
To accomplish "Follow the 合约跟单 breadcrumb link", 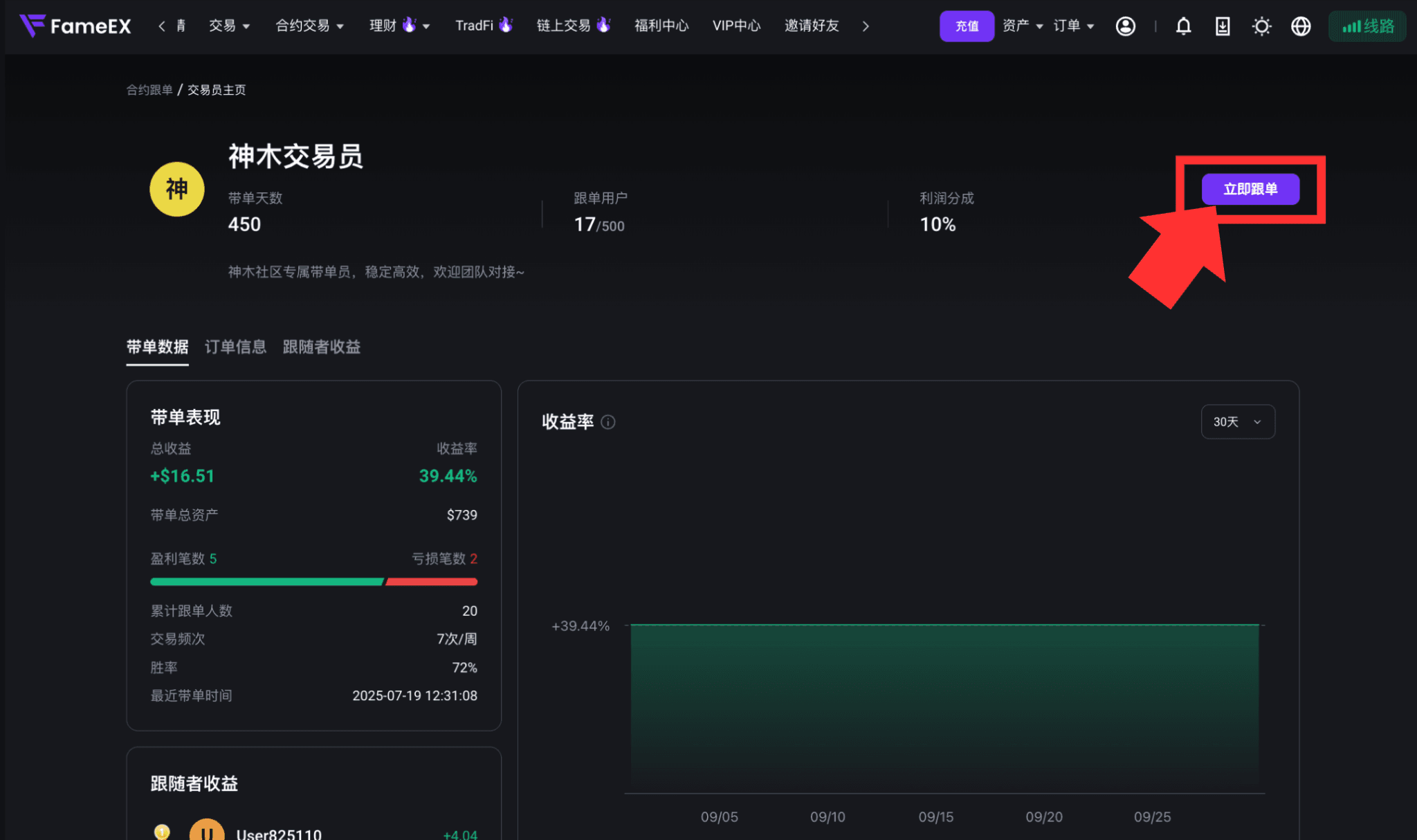I will (149, 90).
